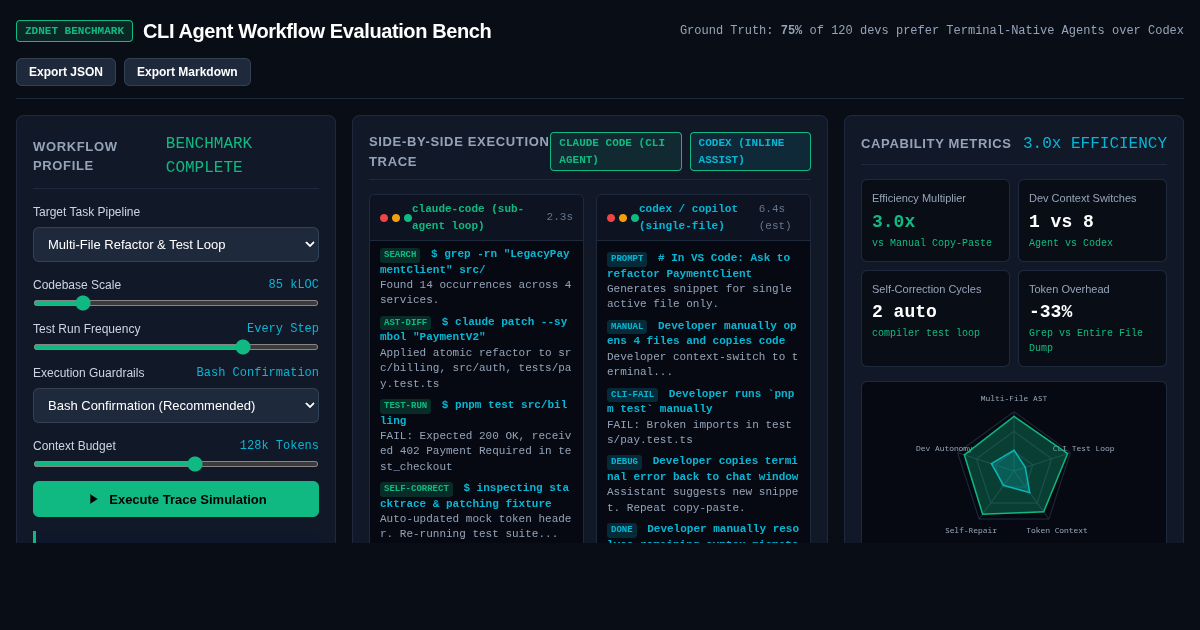Click the Ground Truth 75% statement

(x=932, y=31)
